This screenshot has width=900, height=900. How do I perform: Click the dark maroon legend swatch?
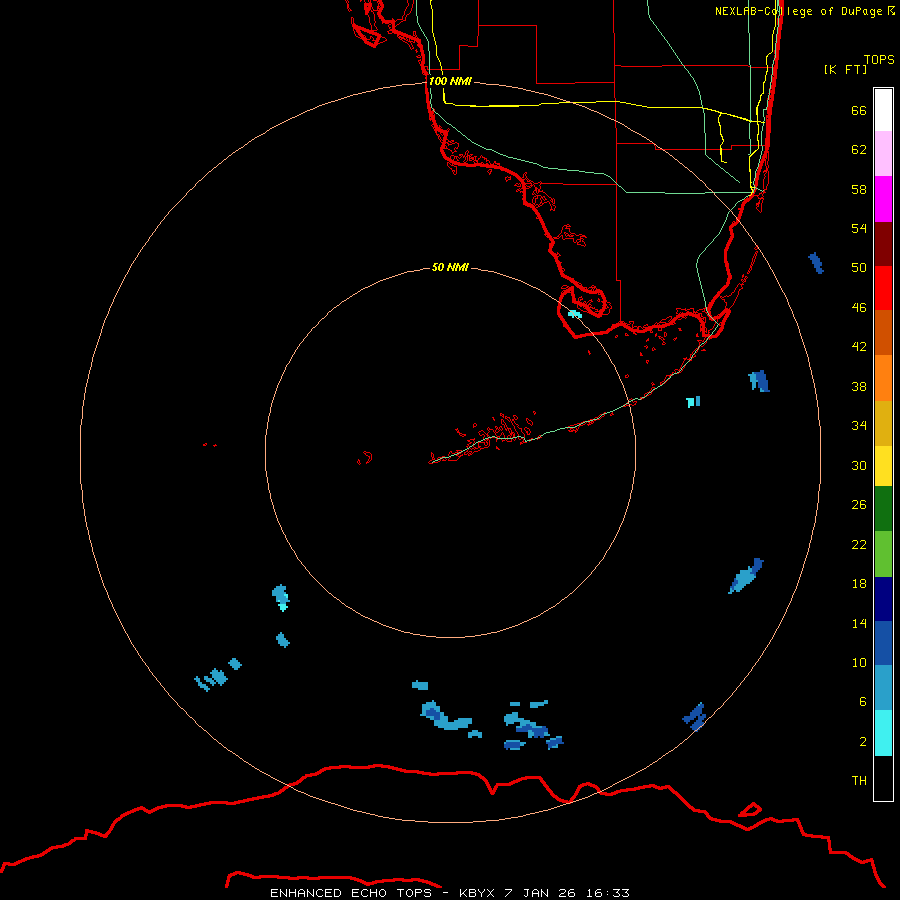click(883, 244)
